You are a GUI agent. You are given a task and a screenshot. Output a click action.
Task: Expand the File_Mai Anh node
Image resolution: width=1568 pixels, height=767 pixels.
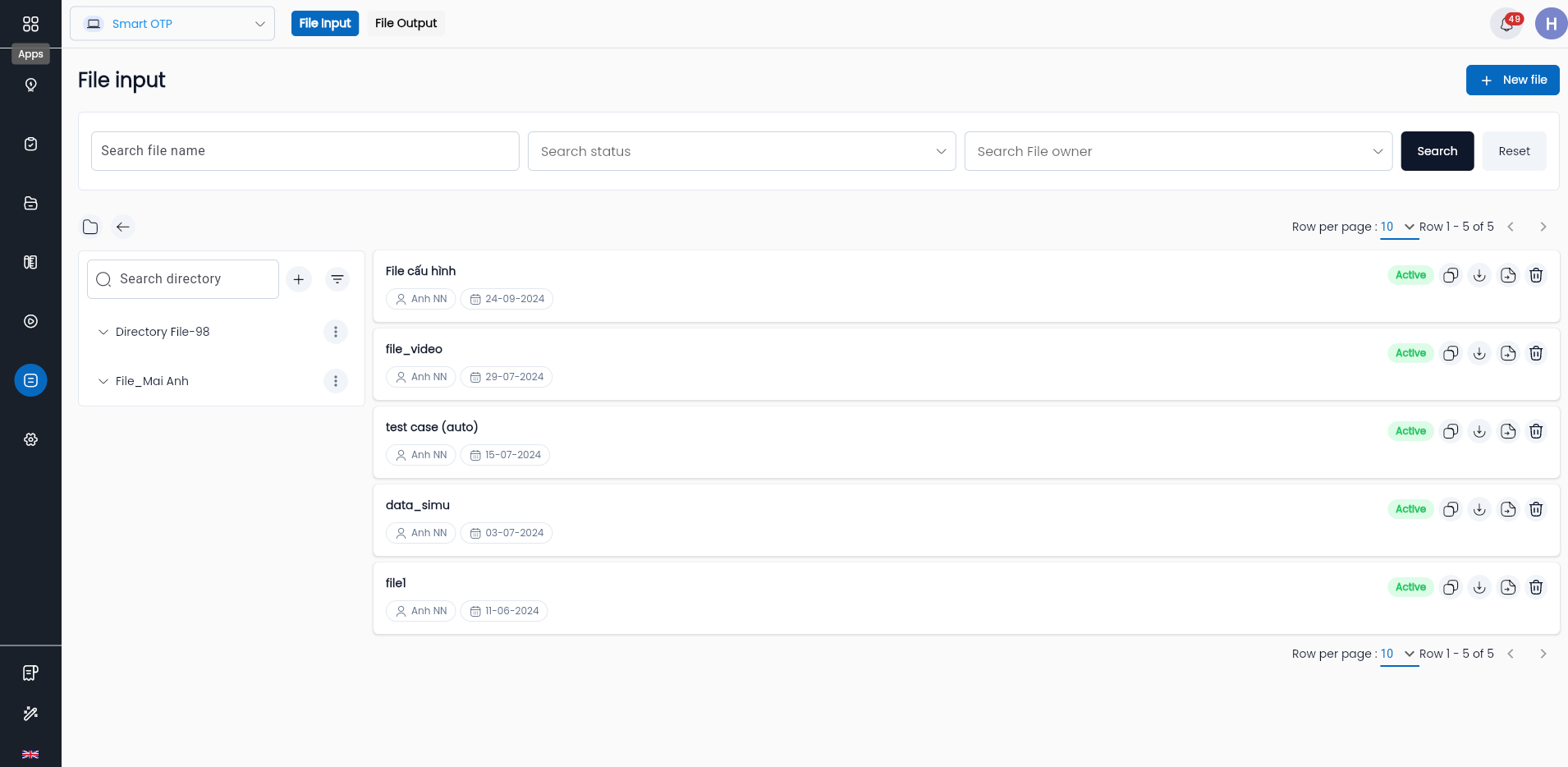pos(103,381)
